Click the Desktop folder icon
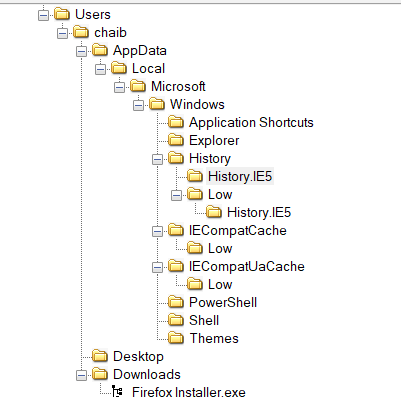401x397 pixels. click(x=100, y=356)
